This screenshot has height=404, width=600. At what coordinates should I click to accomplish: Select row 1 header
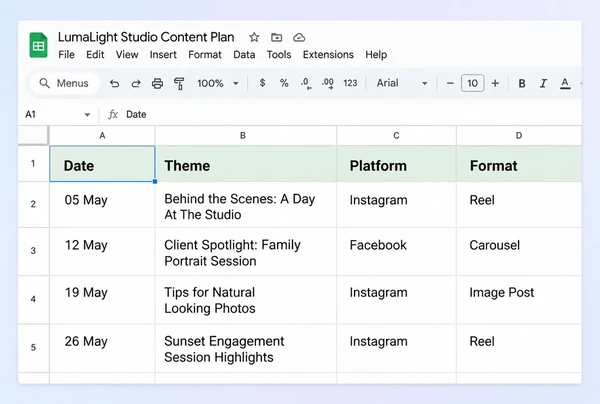pos(33,164)
